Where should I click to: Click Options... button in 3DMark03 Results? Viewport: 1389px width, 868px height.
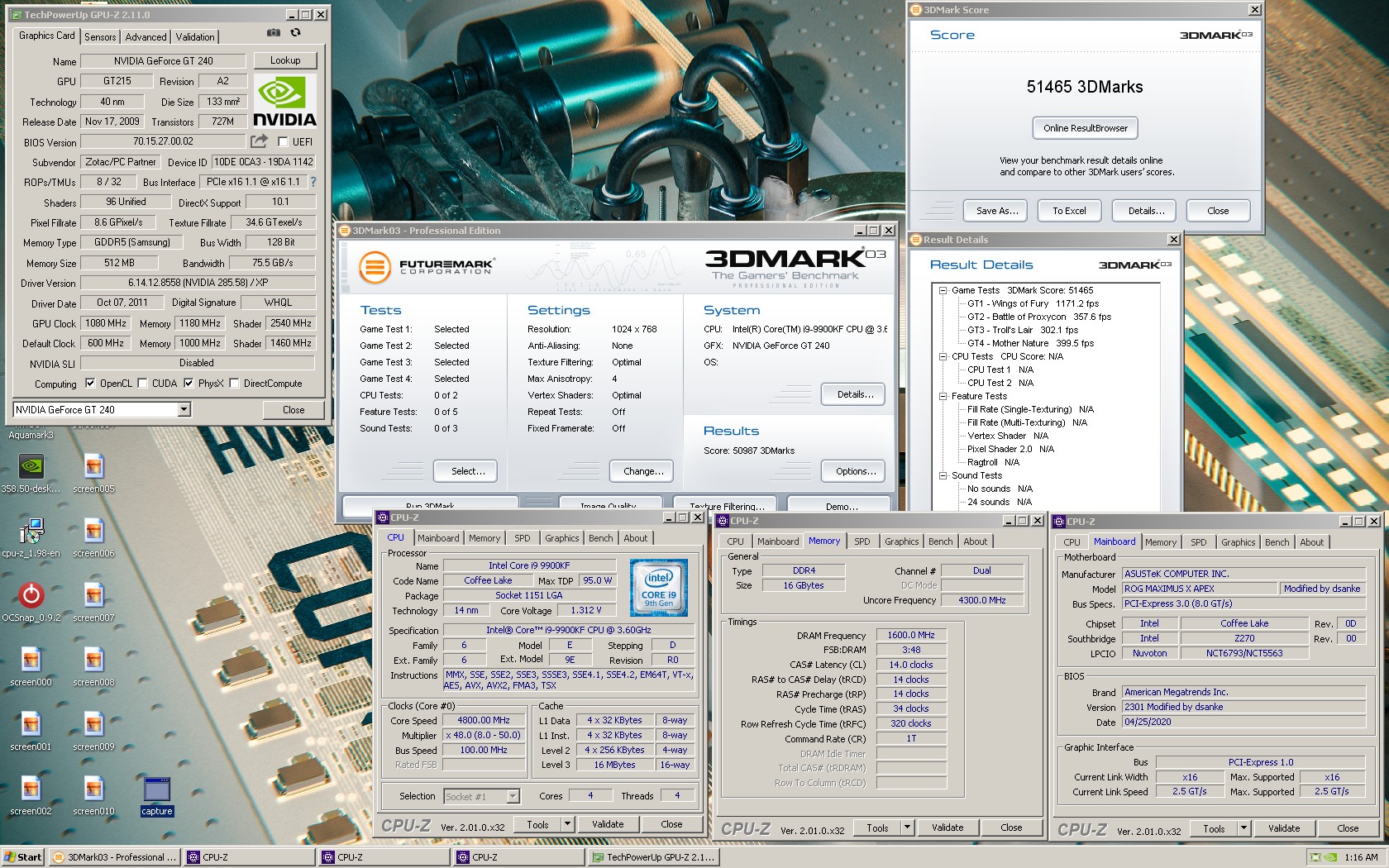[x=853, y=471]
